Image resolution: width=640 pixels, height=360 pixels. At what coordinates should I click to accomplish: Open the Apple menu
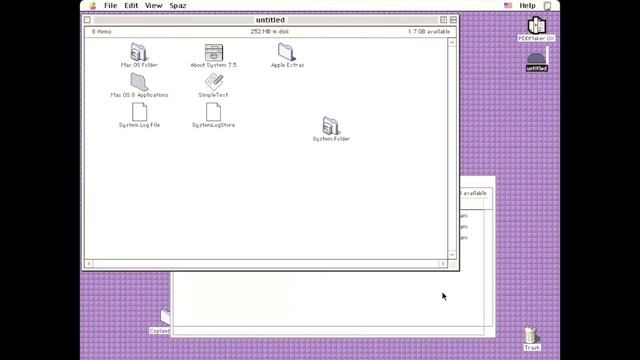pos(93,6)
